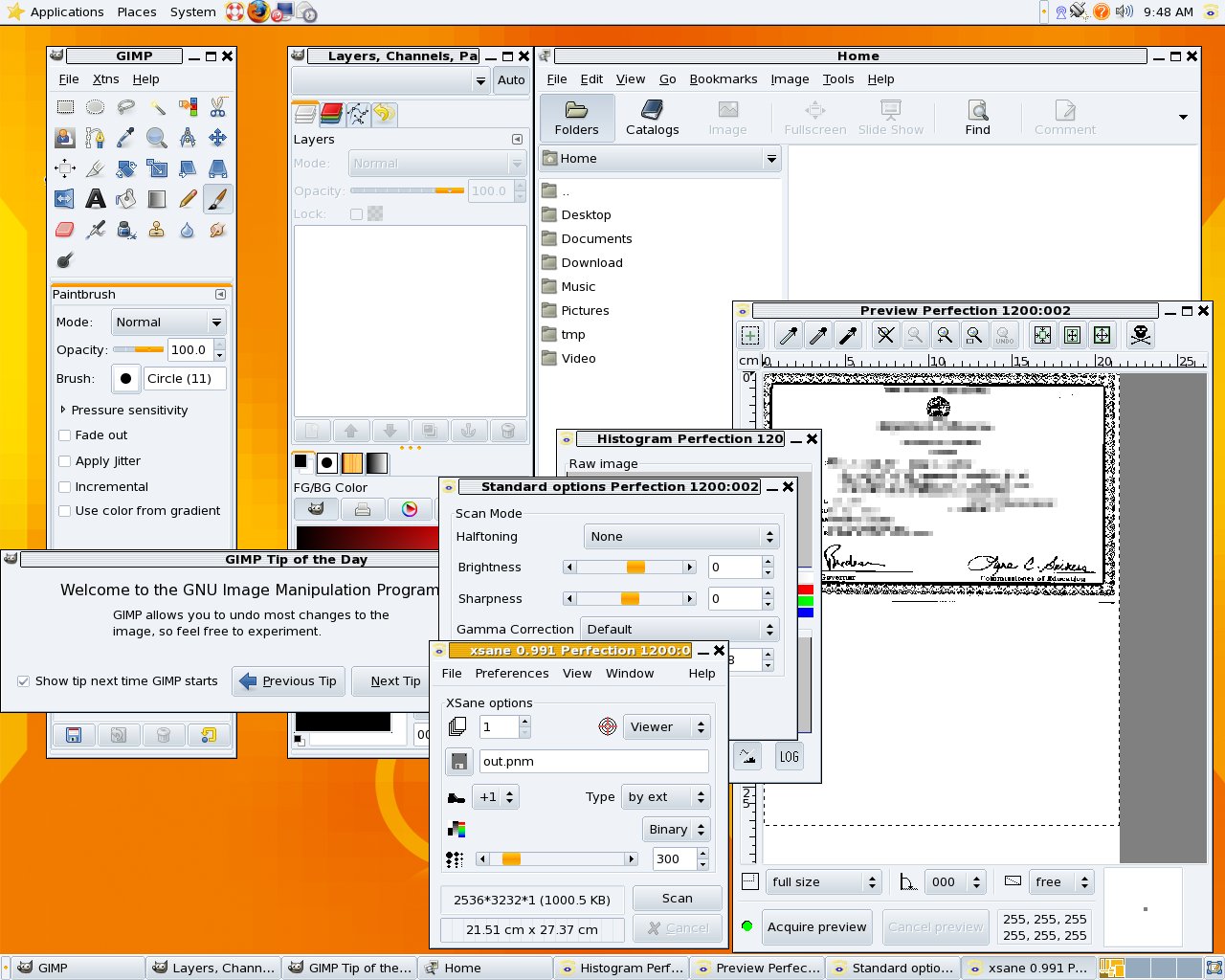Enable the Fade out checkbox
The height and width of the screenshot is (980, 1225).
64,435
